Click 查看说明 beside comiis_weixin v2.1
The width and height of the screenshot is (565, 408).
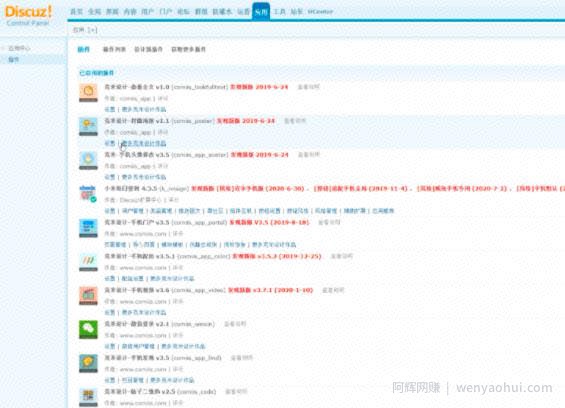coord(235,324)
